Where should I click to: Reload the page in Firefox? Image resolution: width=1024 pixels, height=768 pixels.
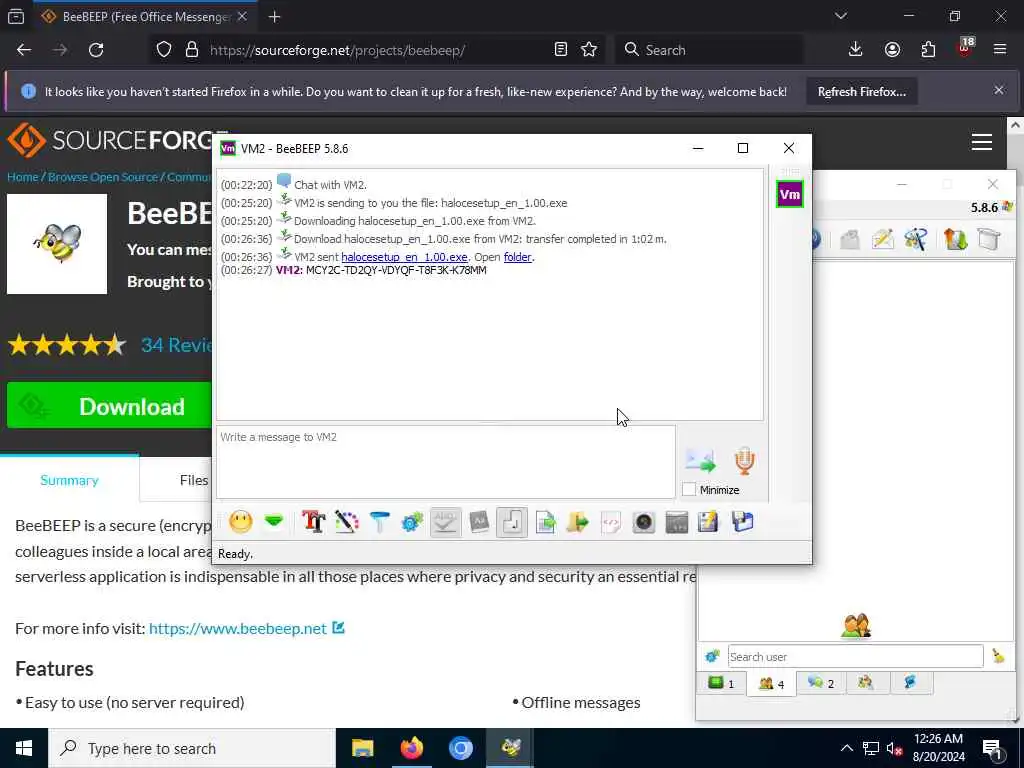click(96, 50)
